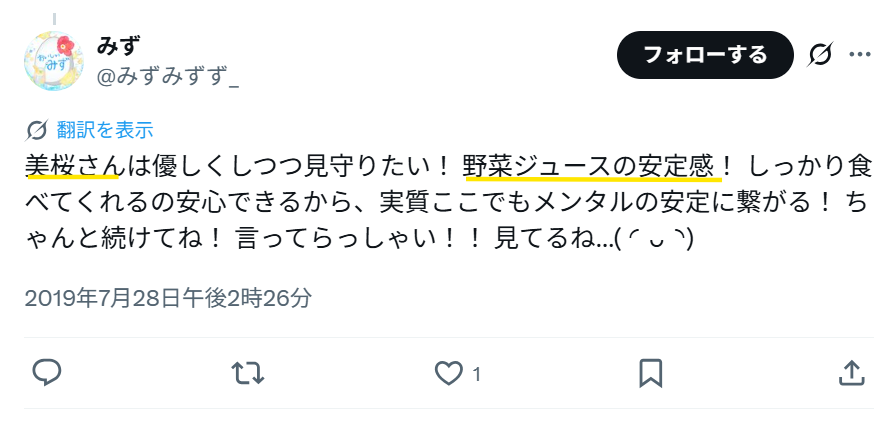The height and width of the screenshot is (421, 886).
Task: Repost this tweet via retweet icon
Action: (248, 374)
